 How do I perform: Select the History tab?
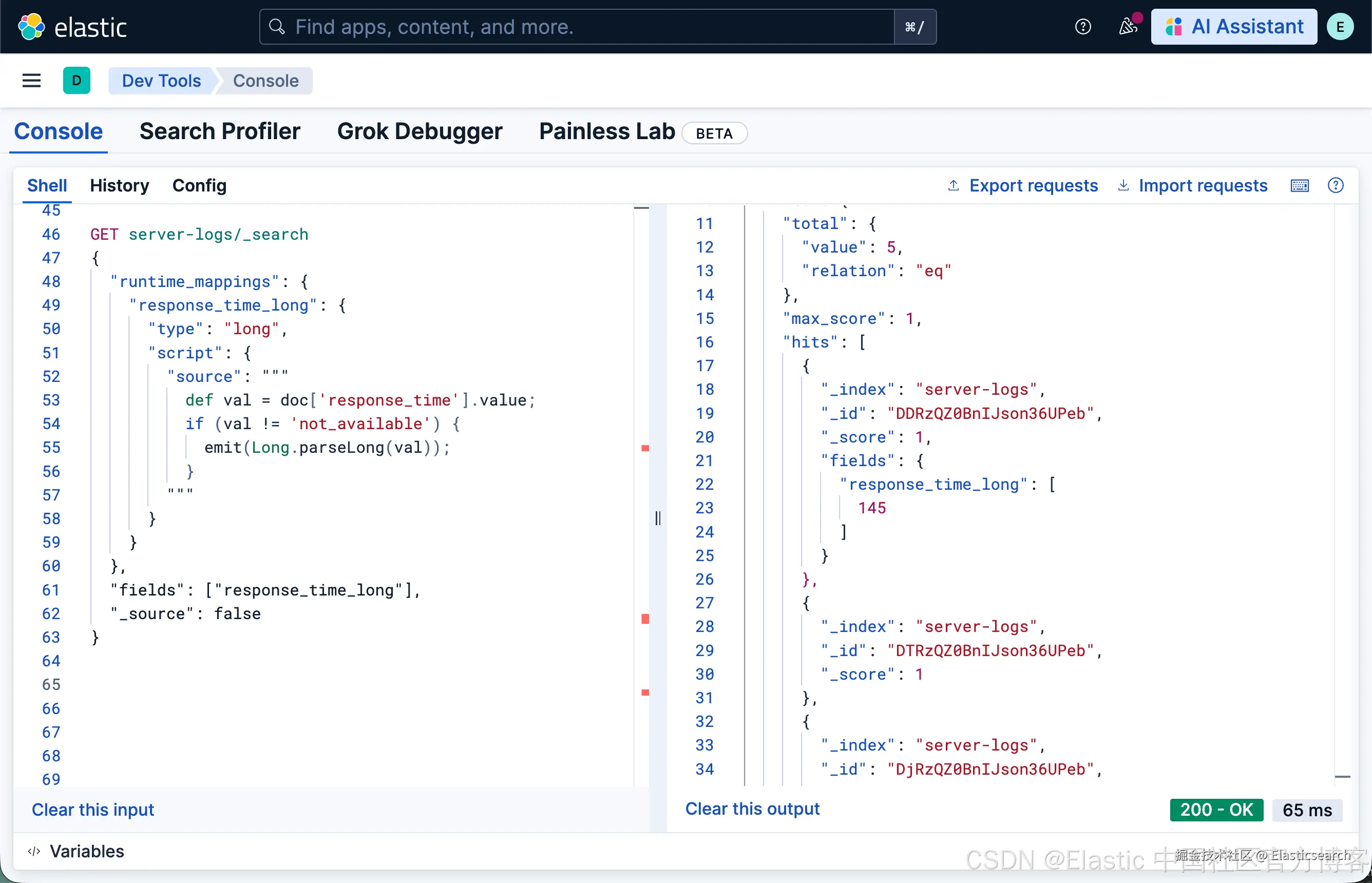tap(119, 185)
